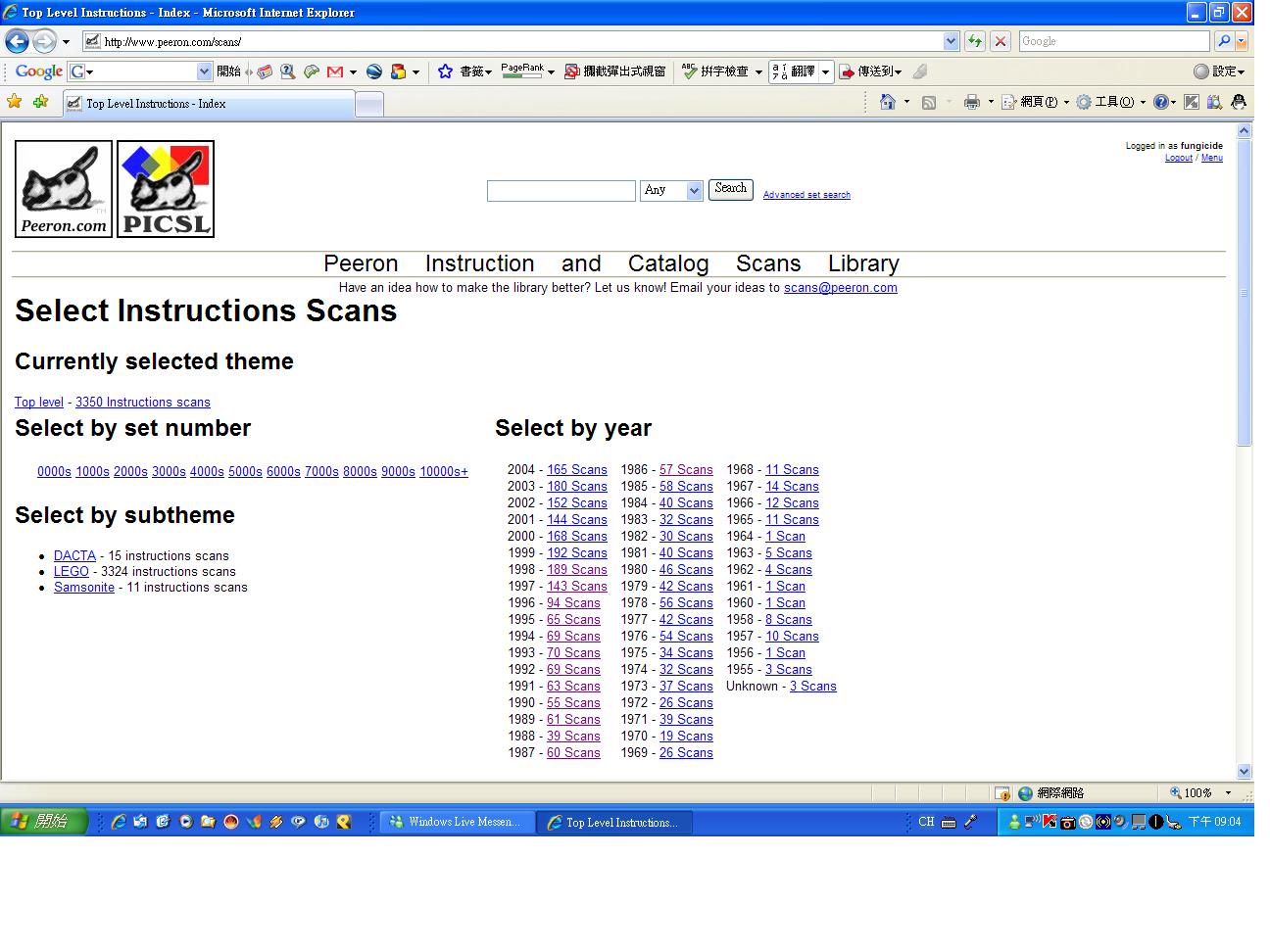This screenshot has width=1270, height=952.
Task: Click the Internet Explorer quick launch icon
Action: coord(119,822)
